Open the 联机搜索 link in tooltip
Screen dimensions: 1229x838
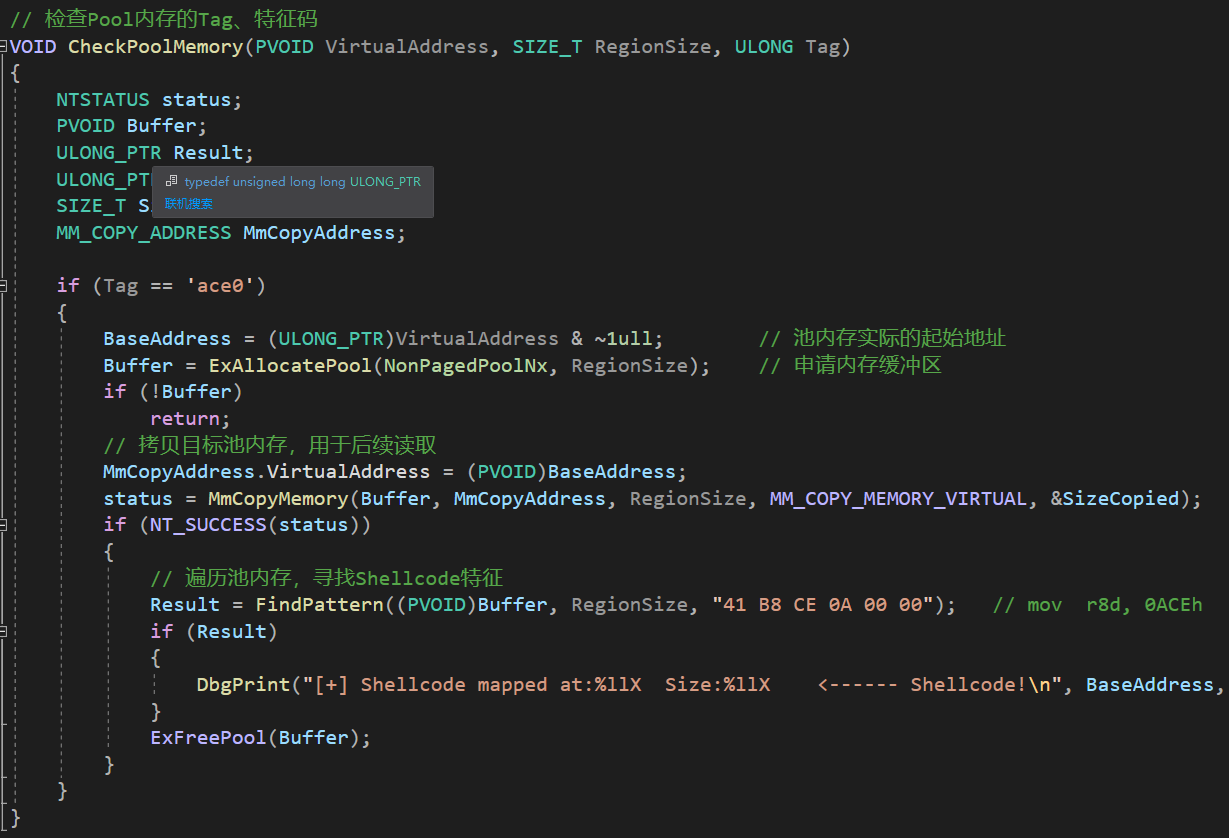pos(188,203)
